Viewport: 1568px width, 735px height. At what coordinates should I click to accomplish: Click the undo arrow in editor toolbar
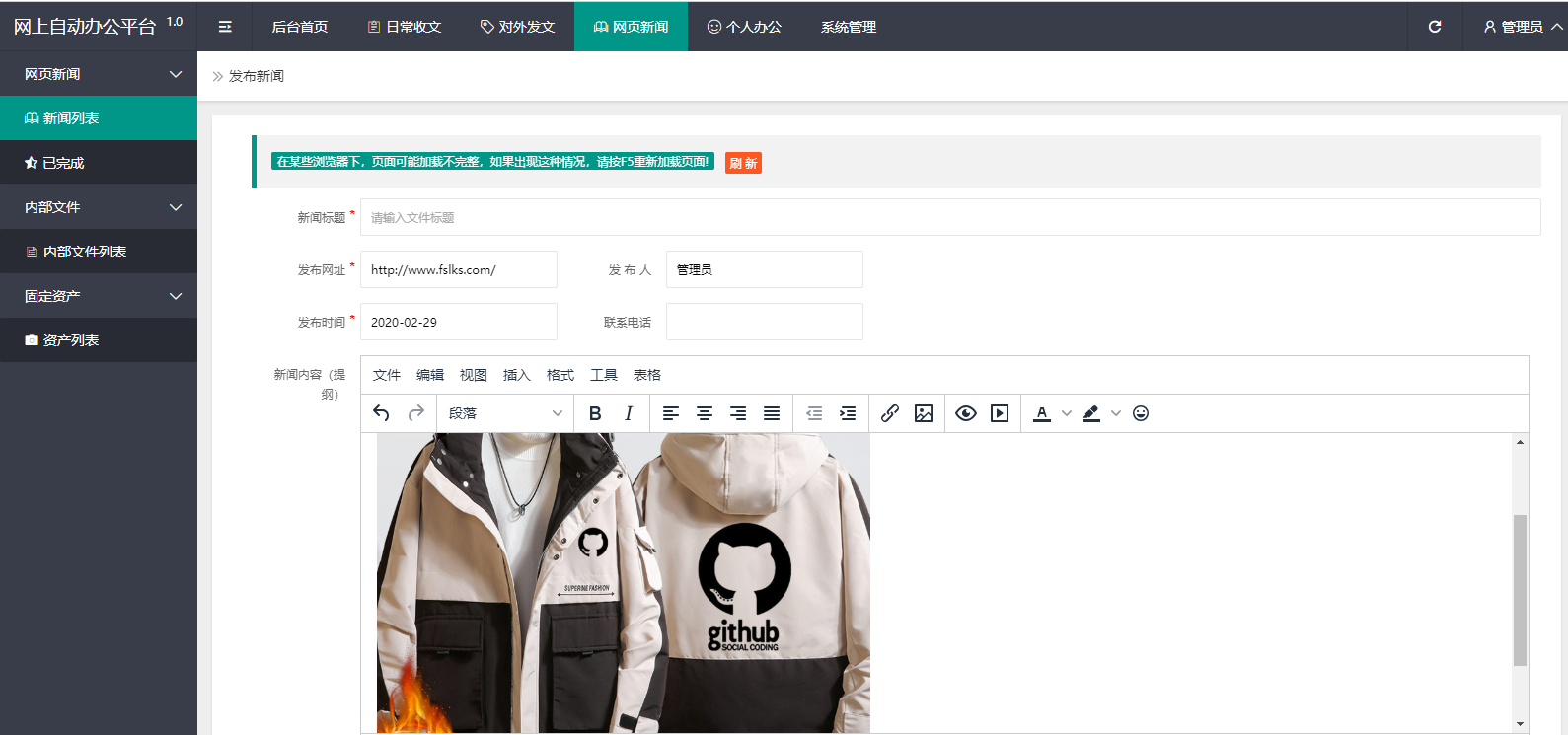[381, 413]
